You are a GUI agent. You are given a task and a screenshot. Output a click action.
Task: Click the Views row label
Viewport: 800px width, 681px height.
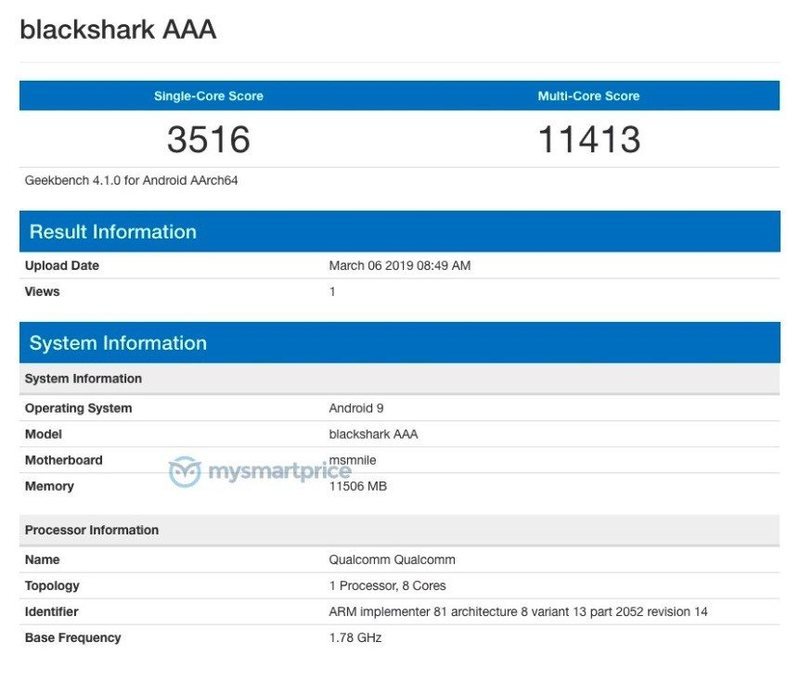tap(42, 292)
